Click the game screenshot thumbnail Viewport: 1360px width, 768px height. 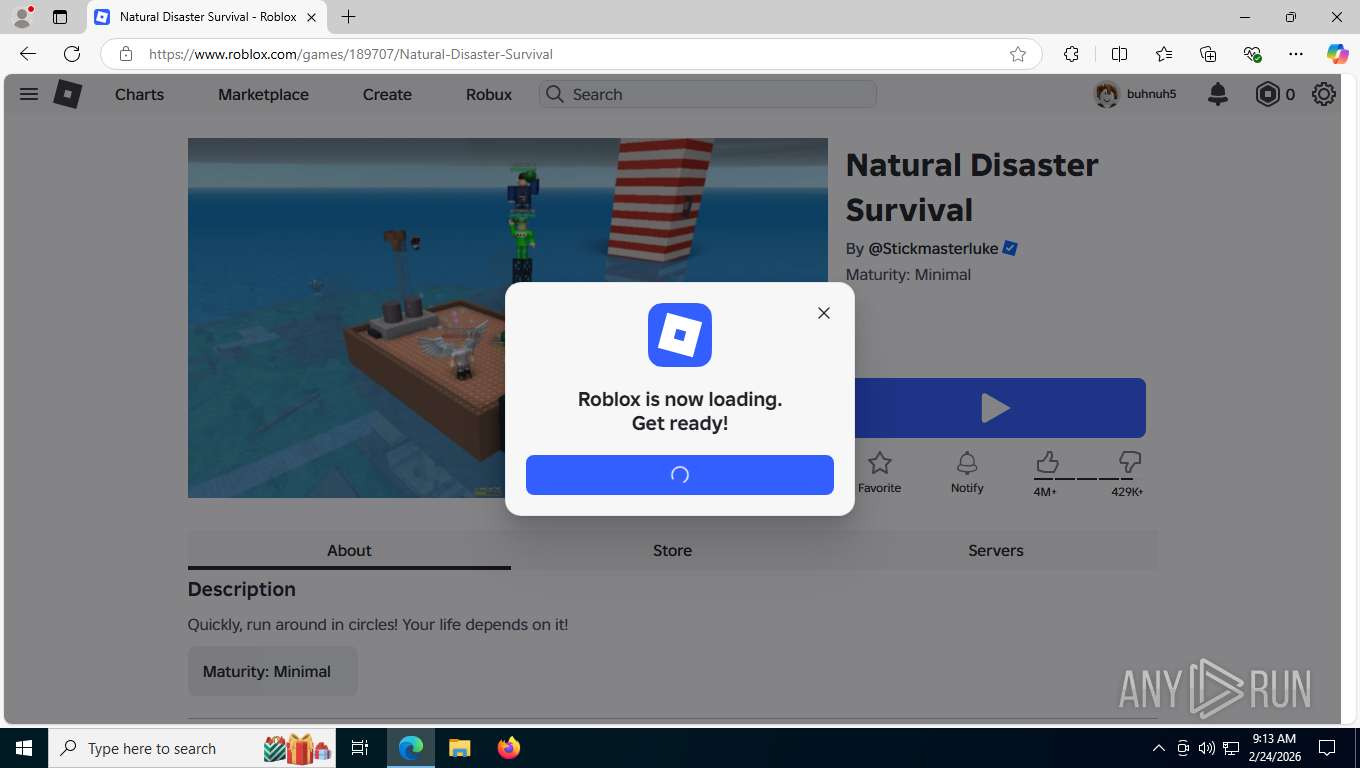click(x=508, y=318)
